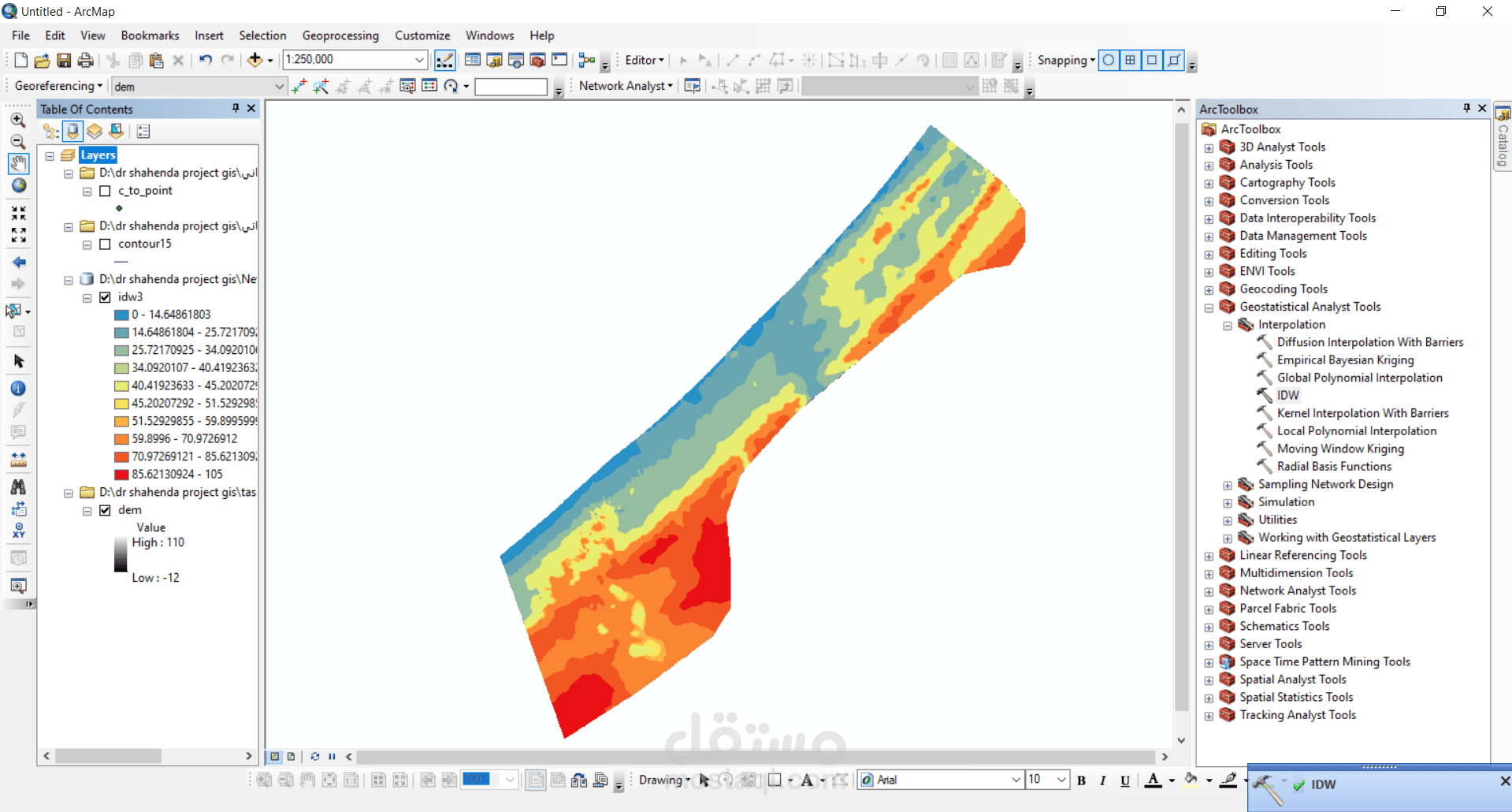The height and width of the screenshot is (812, 1512).
Task: List layers by selection in Table Of Contents
Action: point(117,131)
